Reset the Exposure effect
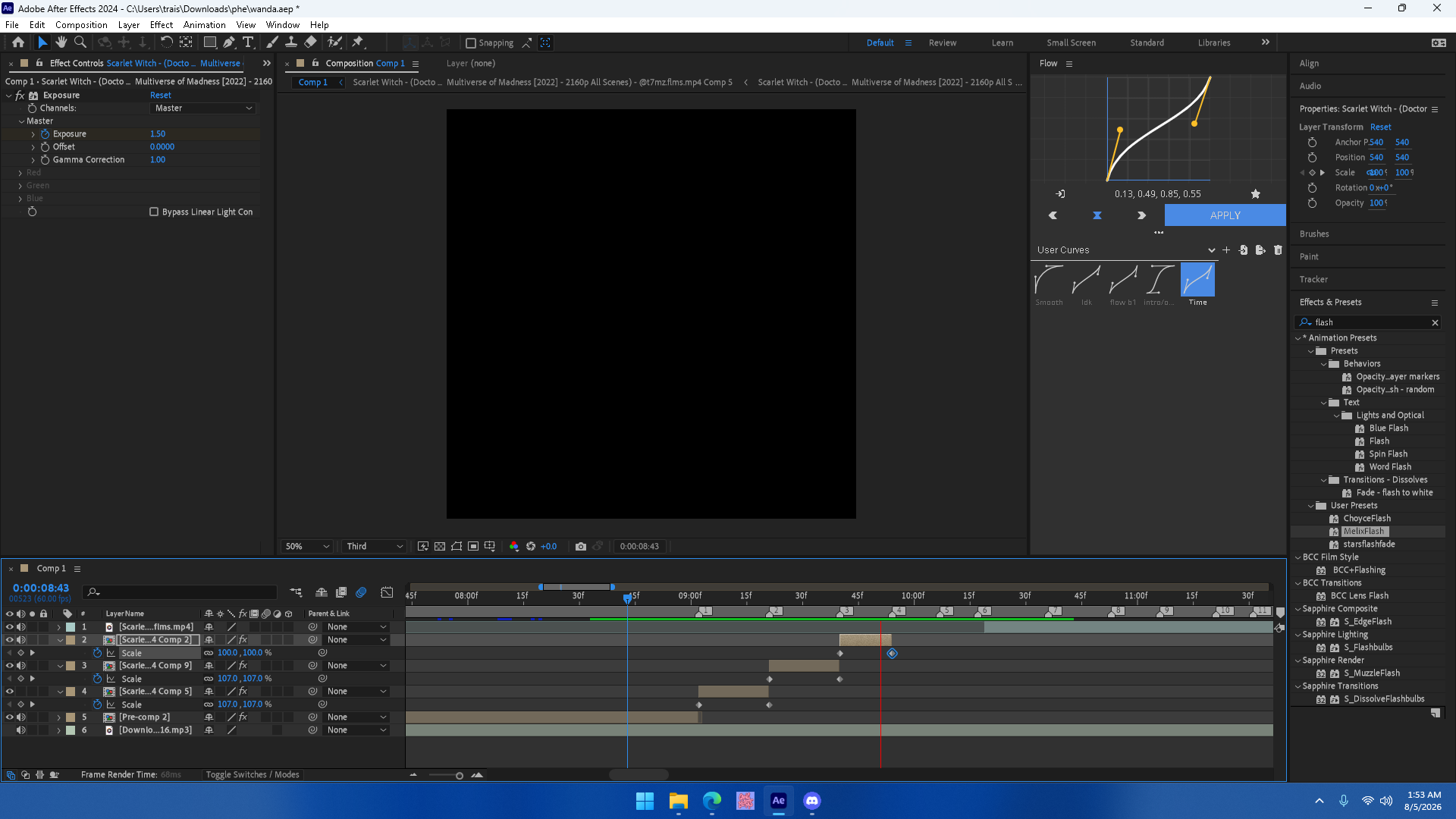Viewport: 1456px width, 819px height. (x=160, y=96)
